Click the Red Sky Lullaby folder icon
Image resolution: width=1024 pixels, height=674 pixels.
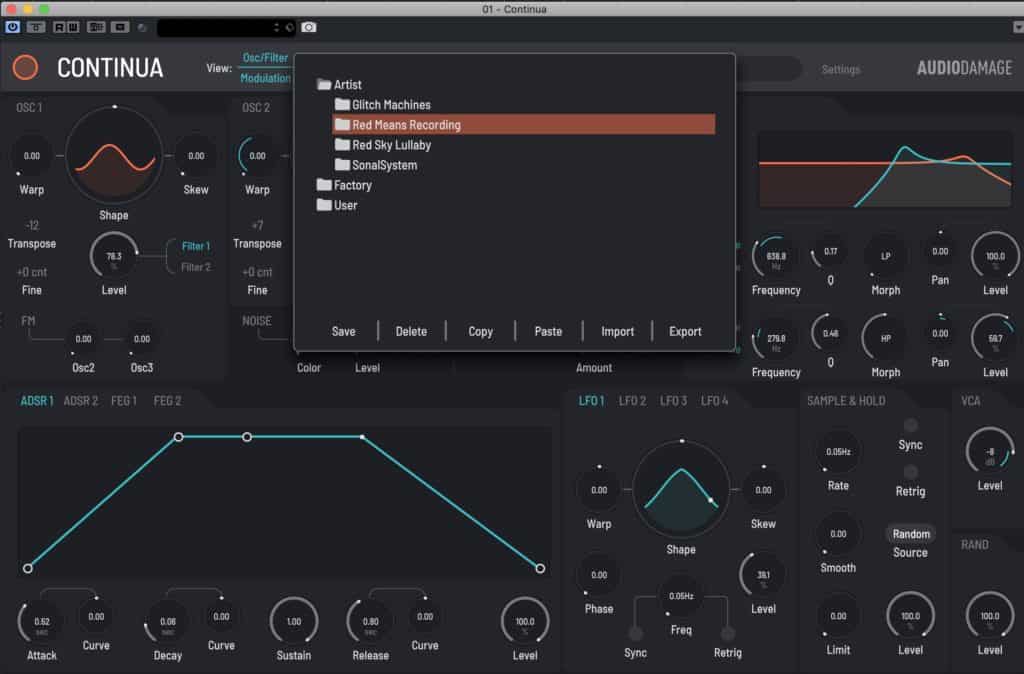pos(342,144)
